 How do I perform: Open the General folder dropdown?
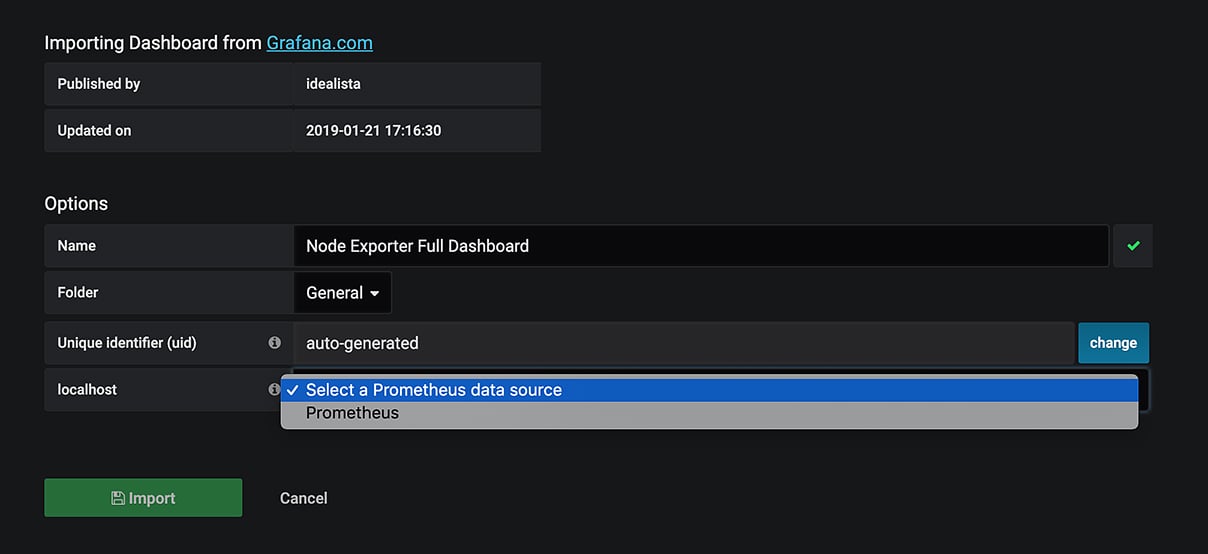[x=343, y=293]
